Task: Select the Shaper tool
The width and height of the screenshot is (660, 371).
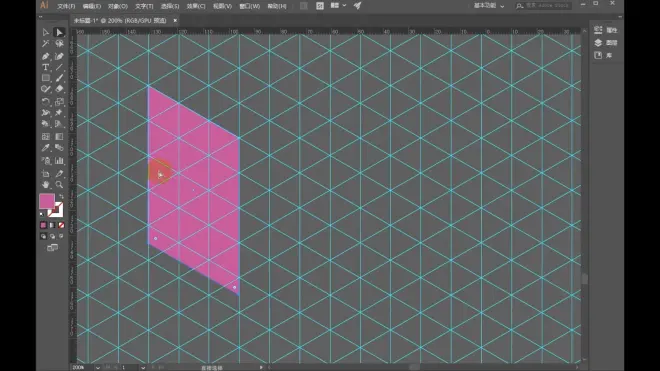Action: click(45, 89)
